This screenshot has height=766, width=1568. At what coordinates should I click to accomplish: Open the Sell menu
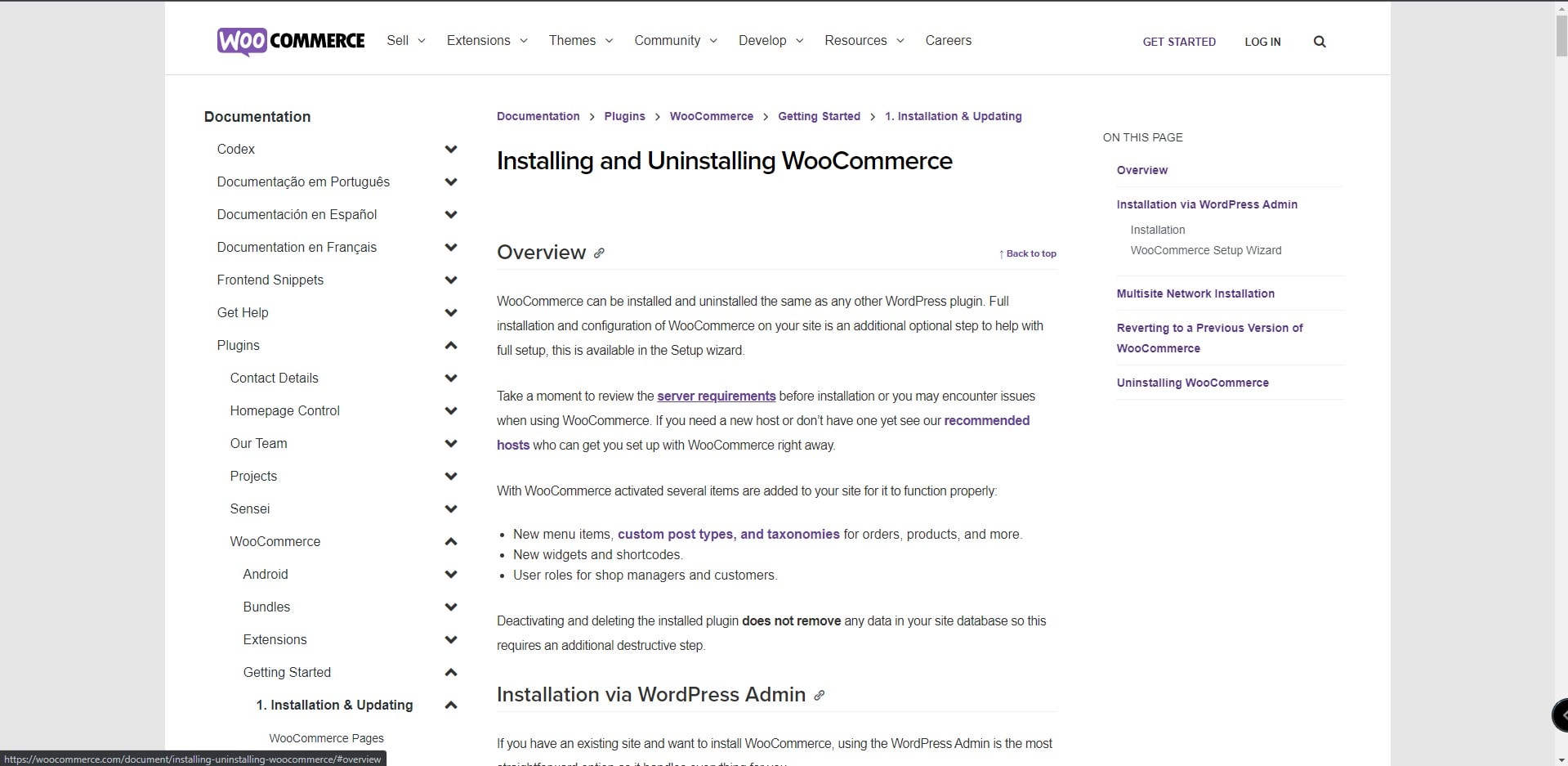tap(406, 41)
